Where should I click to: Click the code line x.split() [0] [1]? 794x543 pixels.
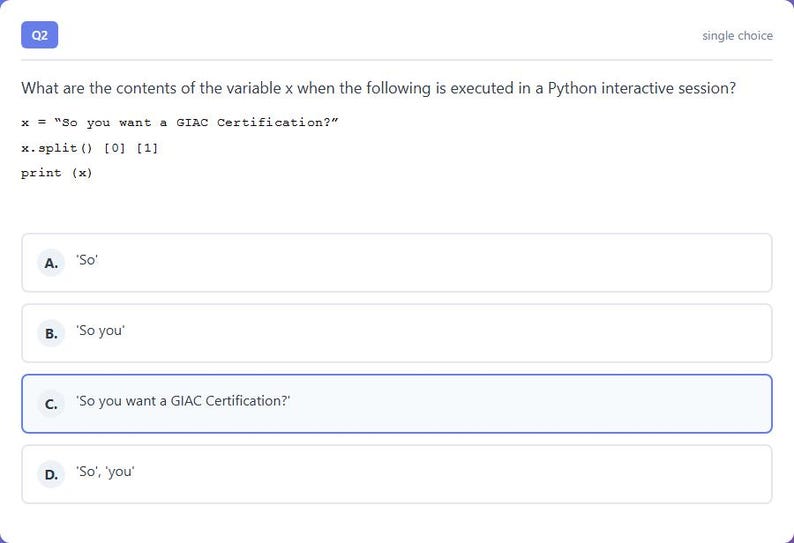(90, 148)
